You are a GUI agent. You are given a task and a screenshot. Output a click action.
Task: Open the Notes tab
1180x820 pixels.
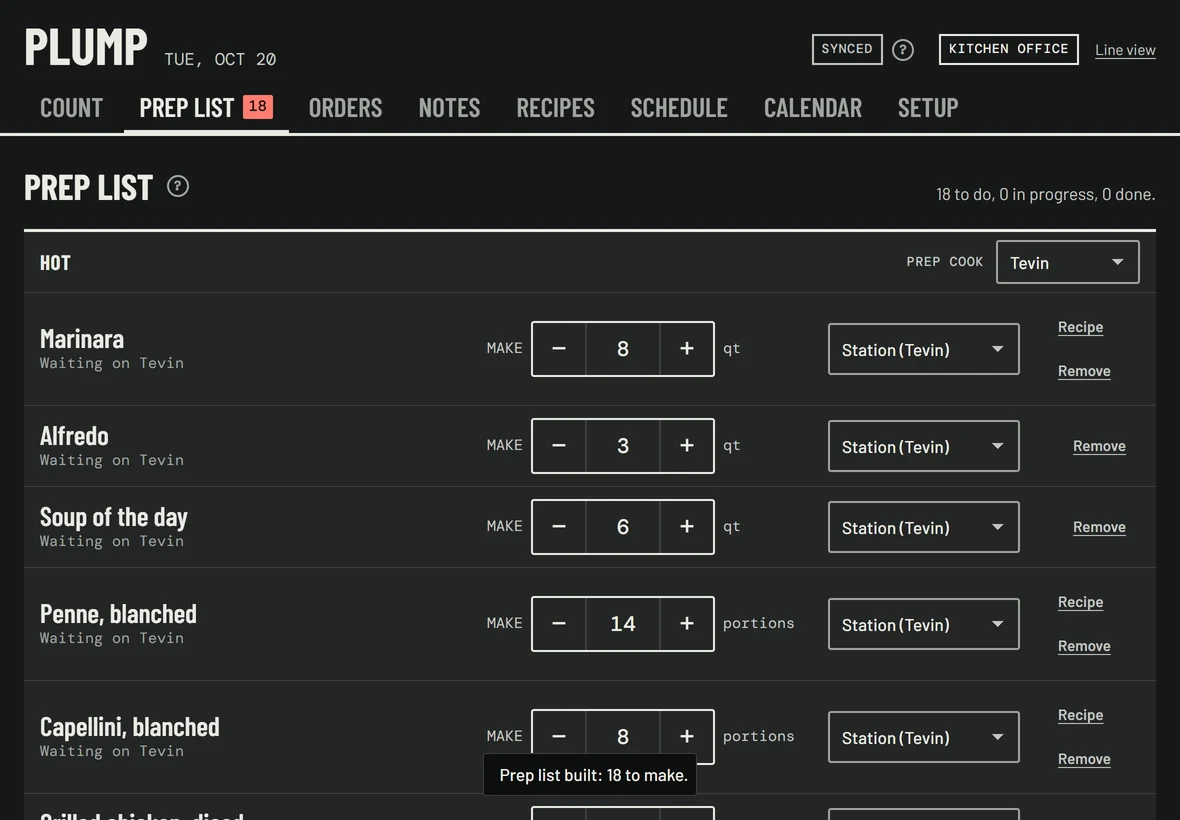click(449, 108)
